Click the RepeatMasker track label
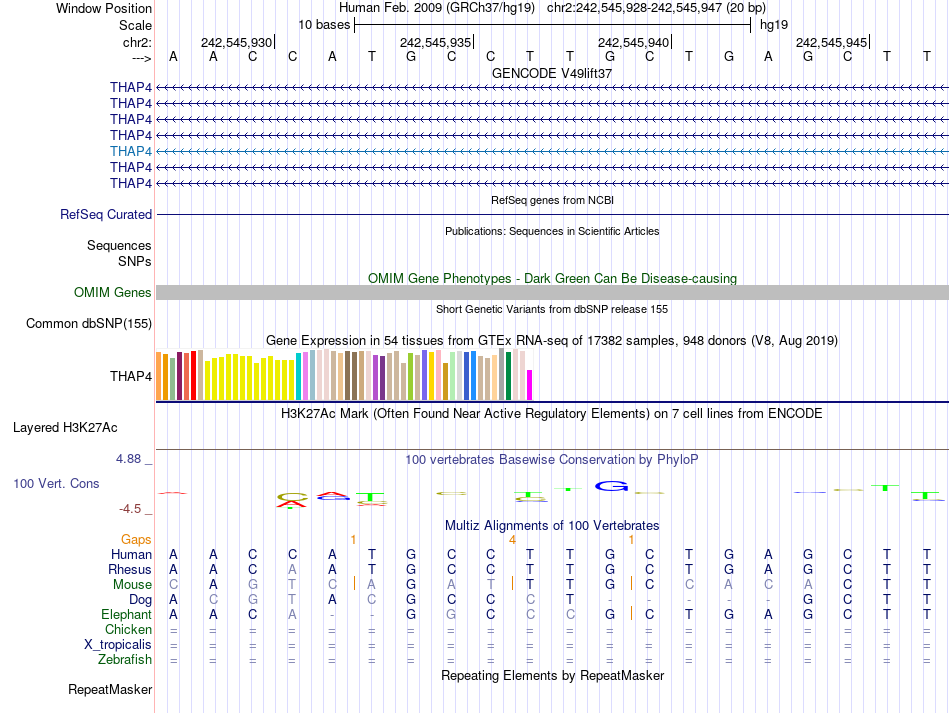Screen dimensions: 950x713 (x=110, y=689)
